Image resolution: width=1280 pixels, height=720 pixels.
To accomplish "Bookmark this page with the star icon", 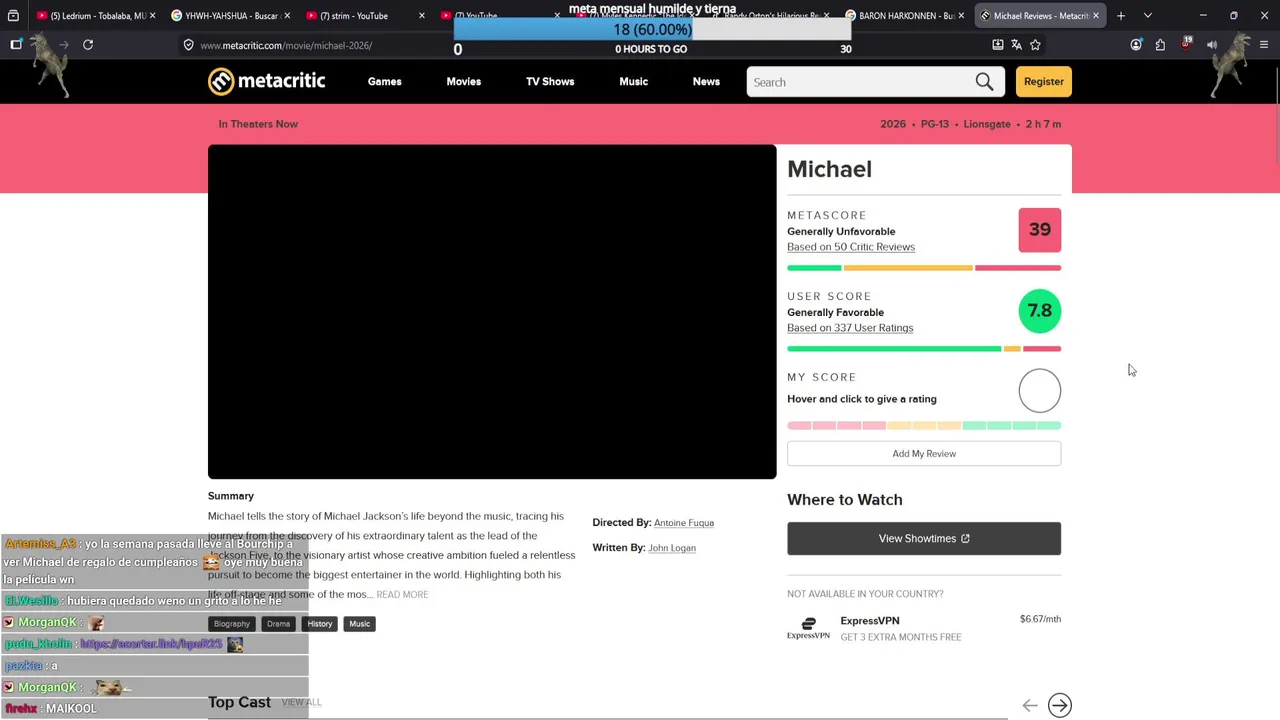I will (1035, 45).
